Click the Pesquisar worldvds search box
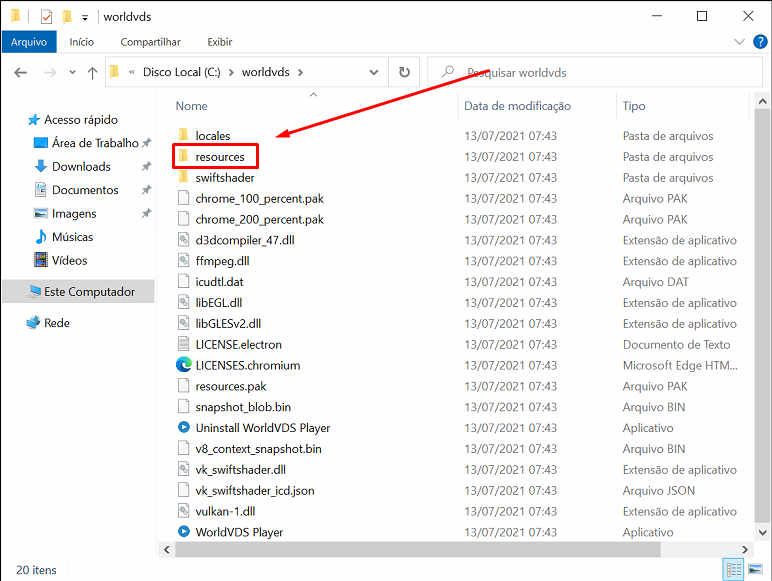The width and height of the screenshot is (772, 581). (x=595, y=72)
